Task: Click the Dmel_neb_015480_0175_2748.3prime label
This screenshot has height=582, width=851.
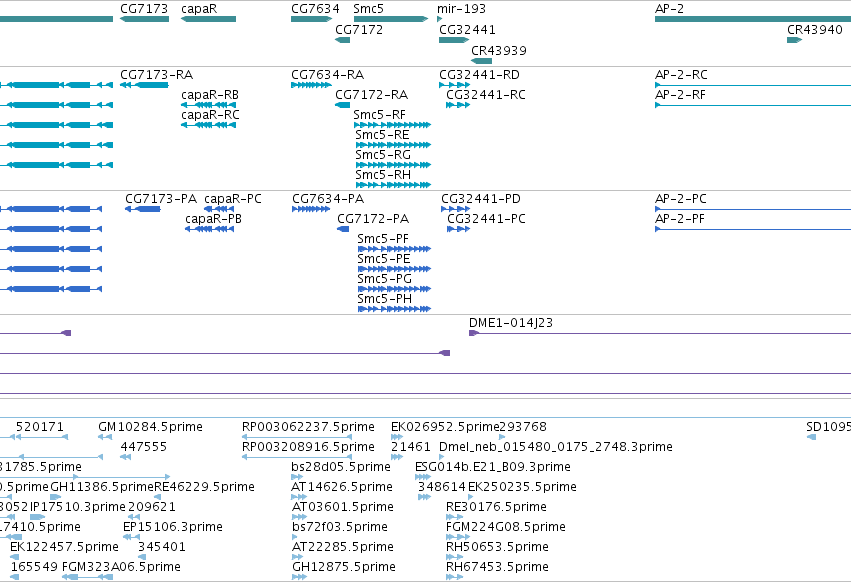Action: 556,447
